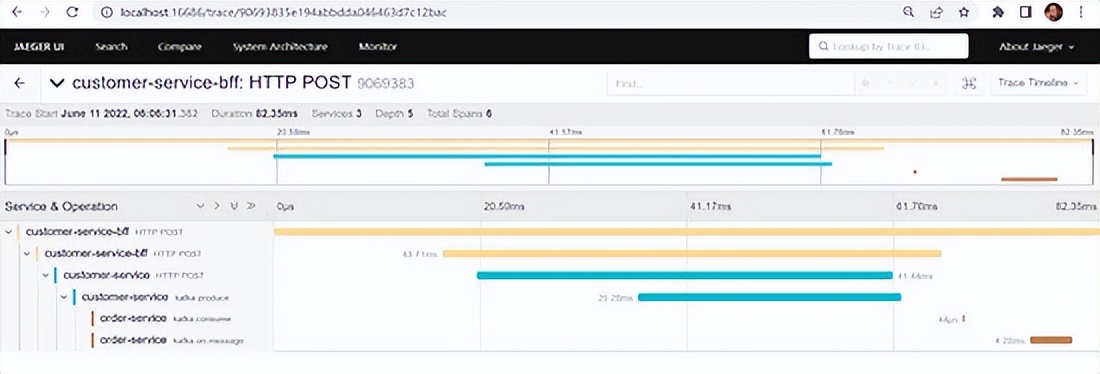Click the 41.17ms tick label in the timeline header
Screen dimensions: 1100x374
tap(711, 206)
